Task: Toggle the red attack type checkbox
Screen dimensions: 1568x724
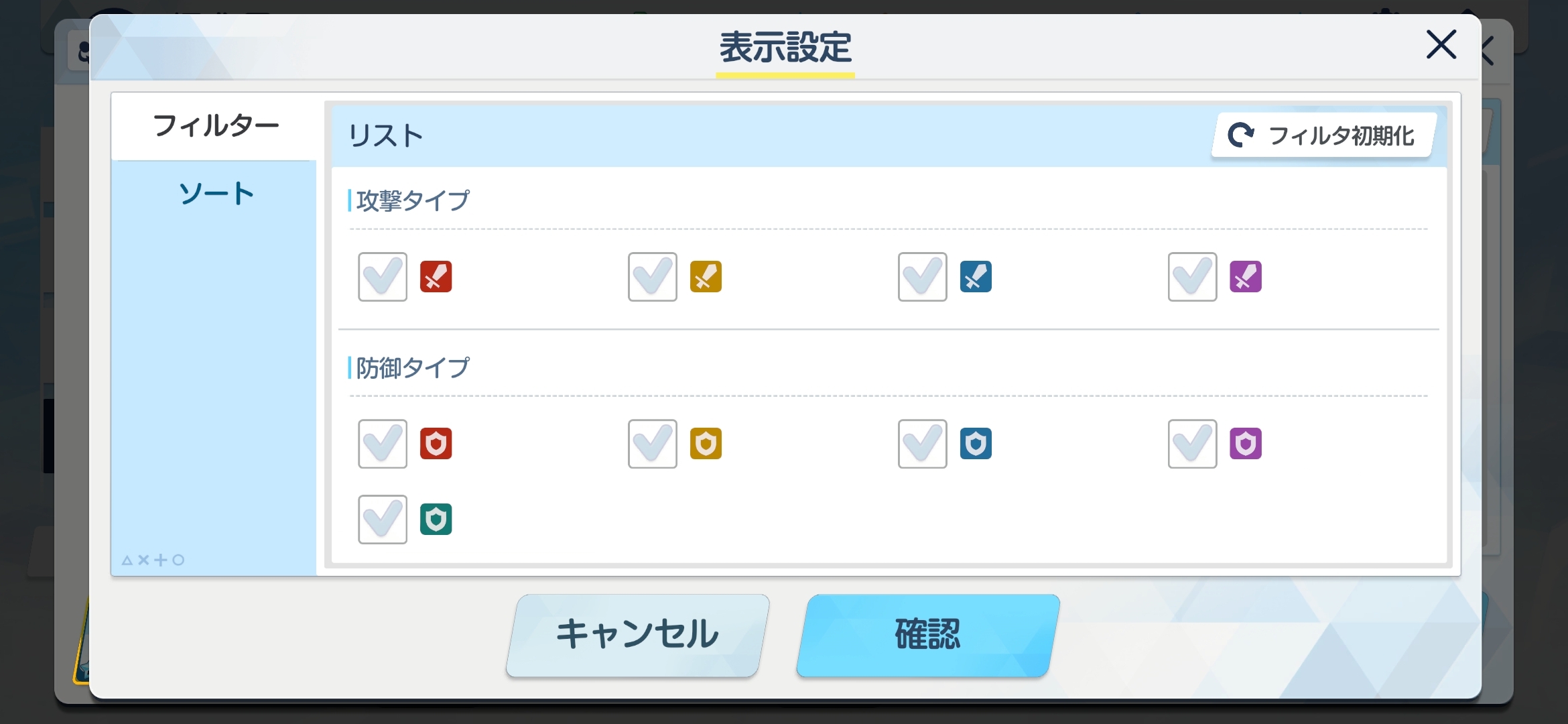Action: 383,277
